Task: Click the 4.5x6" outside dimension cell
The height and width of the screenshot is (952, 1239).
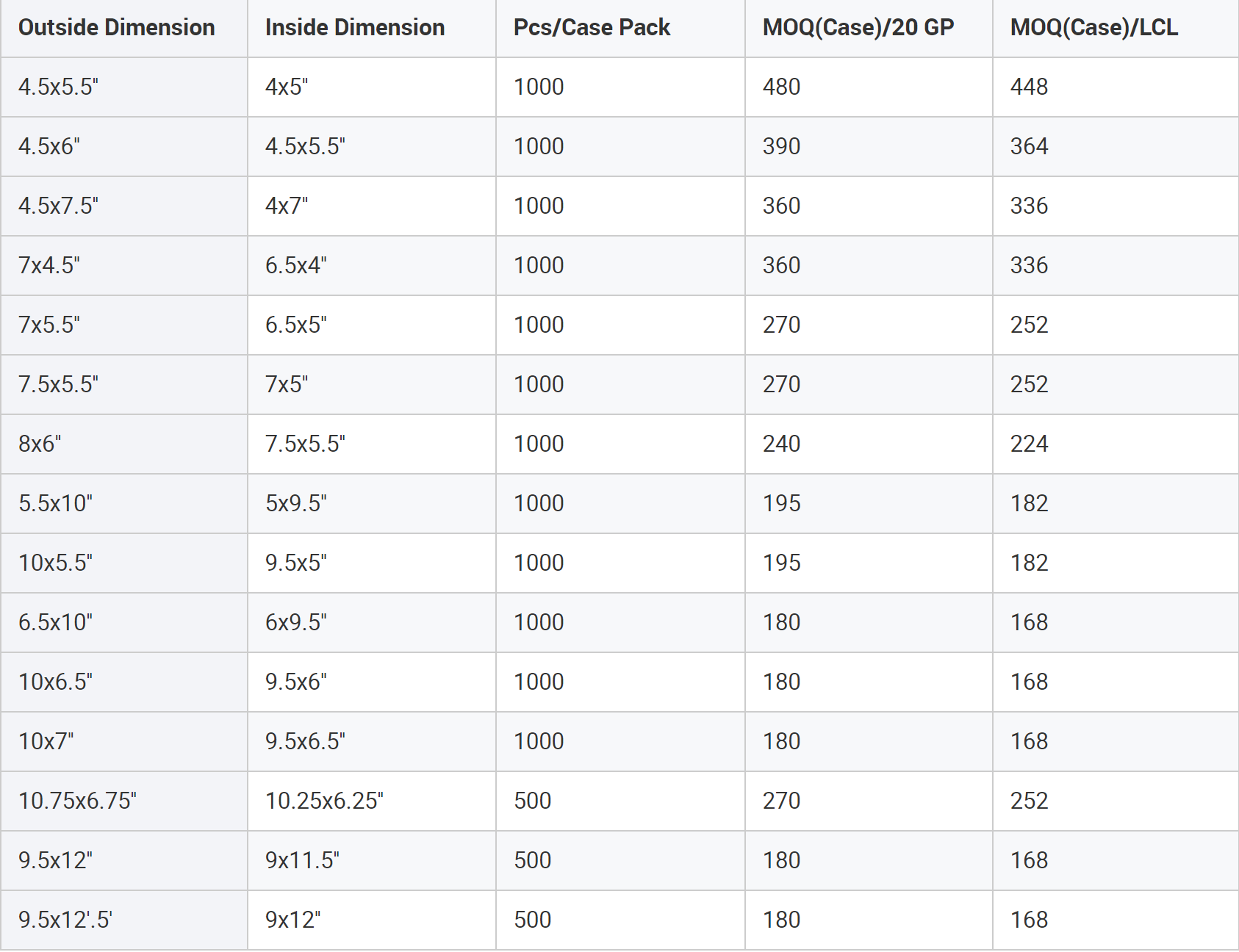Action: (123, 146)
